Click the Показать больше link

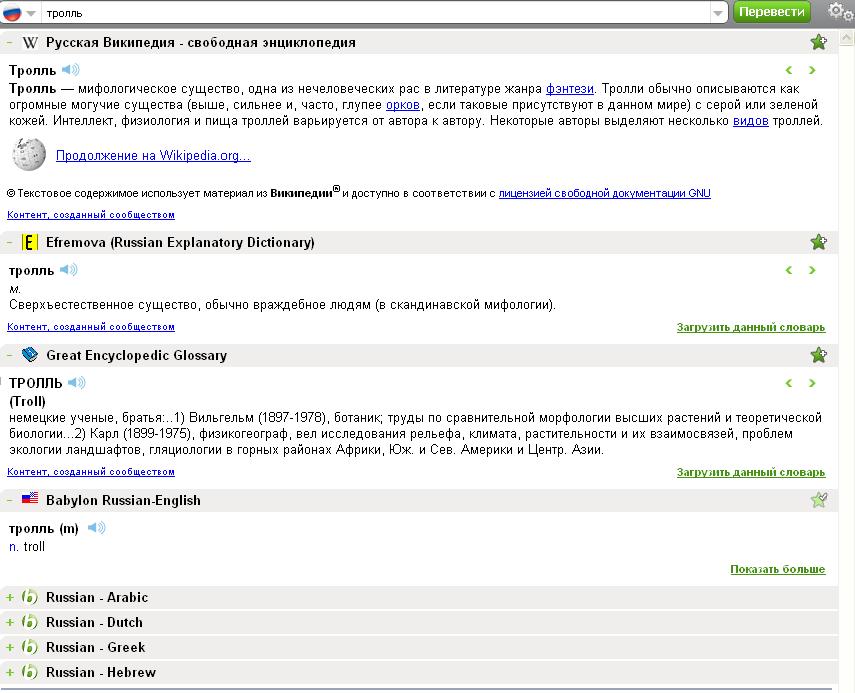click(x=778, y=569)
